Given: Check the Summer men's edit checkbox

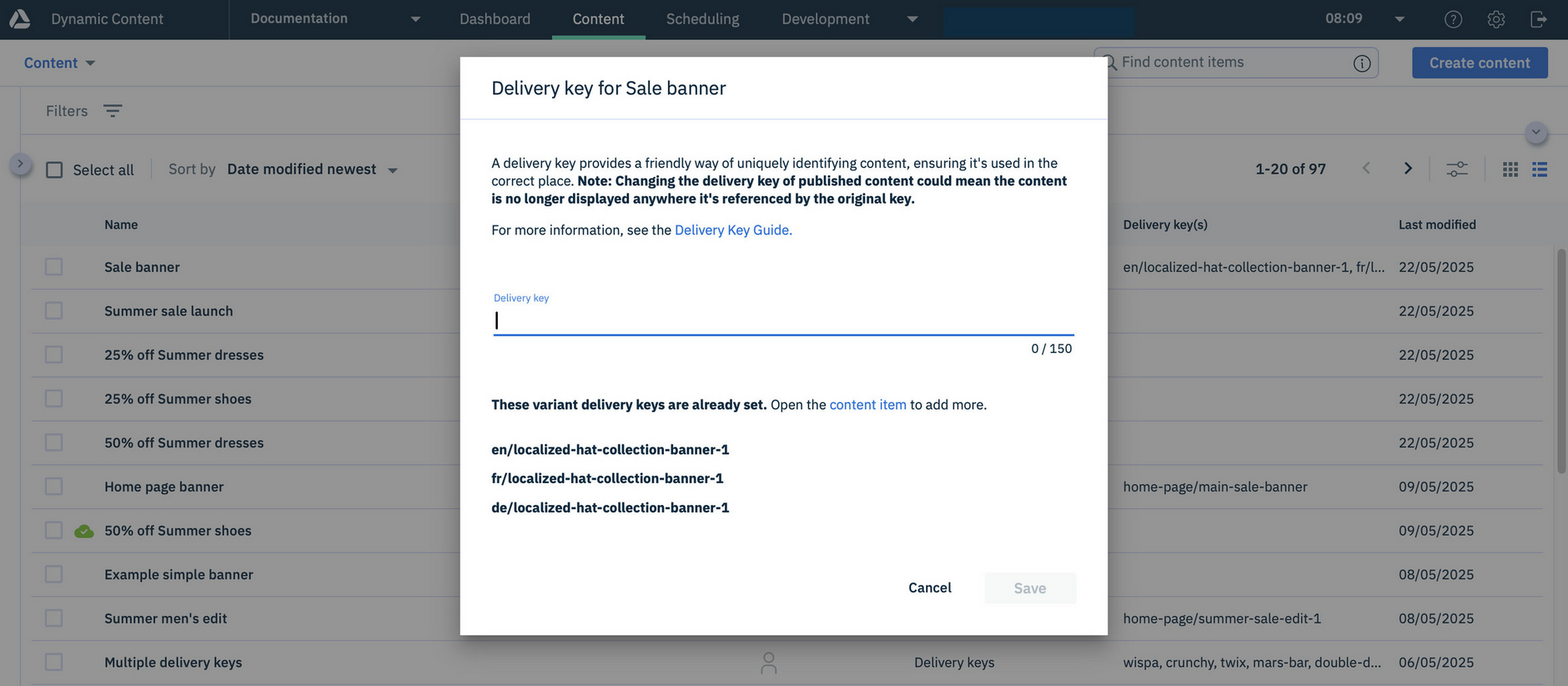Looking at the screenshot, I should coord(54,618).
